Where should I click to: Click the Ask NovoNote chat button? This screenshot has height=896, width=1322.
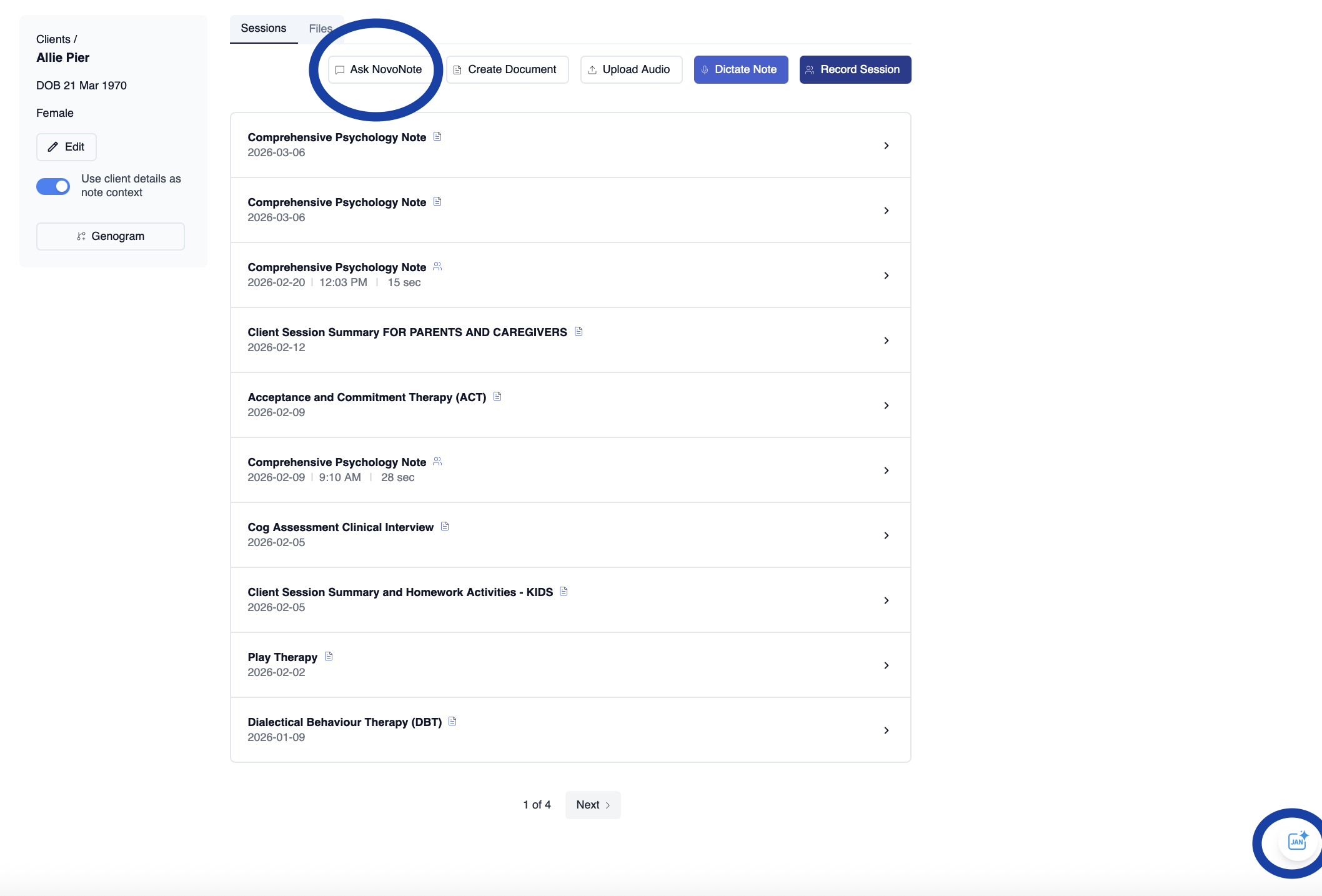pos(379,69)
